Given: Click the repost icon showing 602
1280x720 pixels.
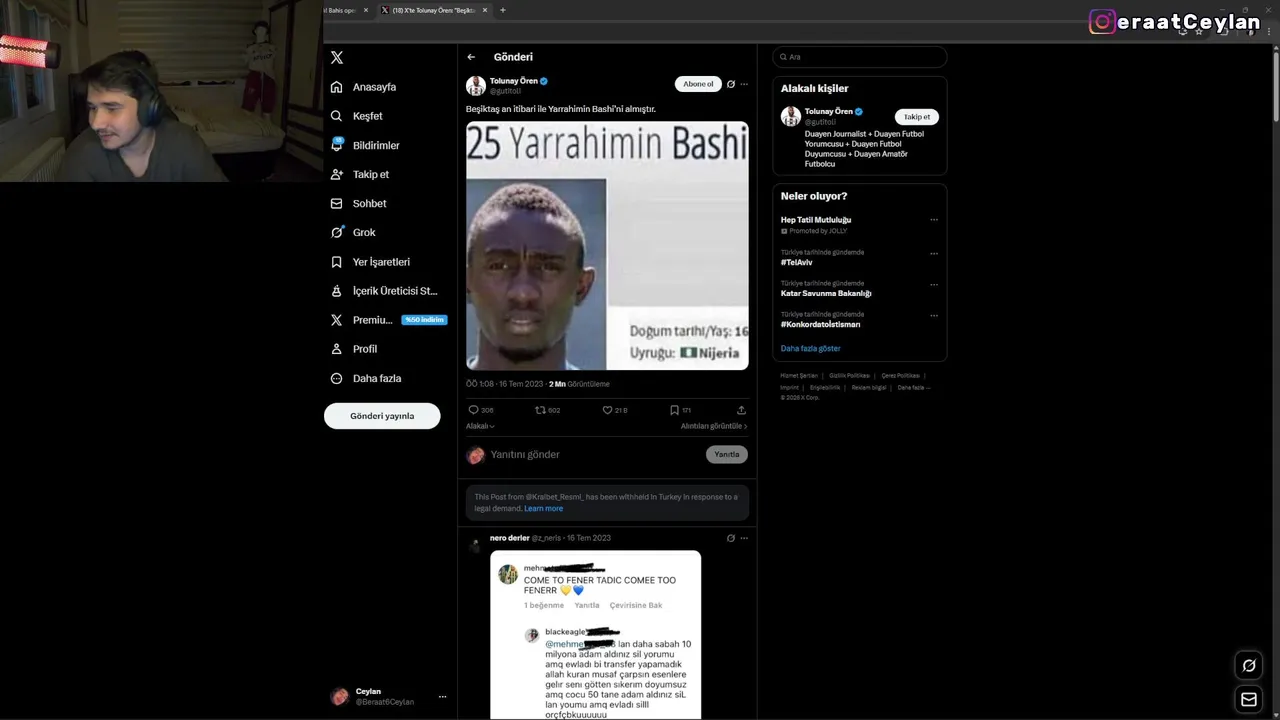Looking at the screenshot, I should (x=540, y=410).
